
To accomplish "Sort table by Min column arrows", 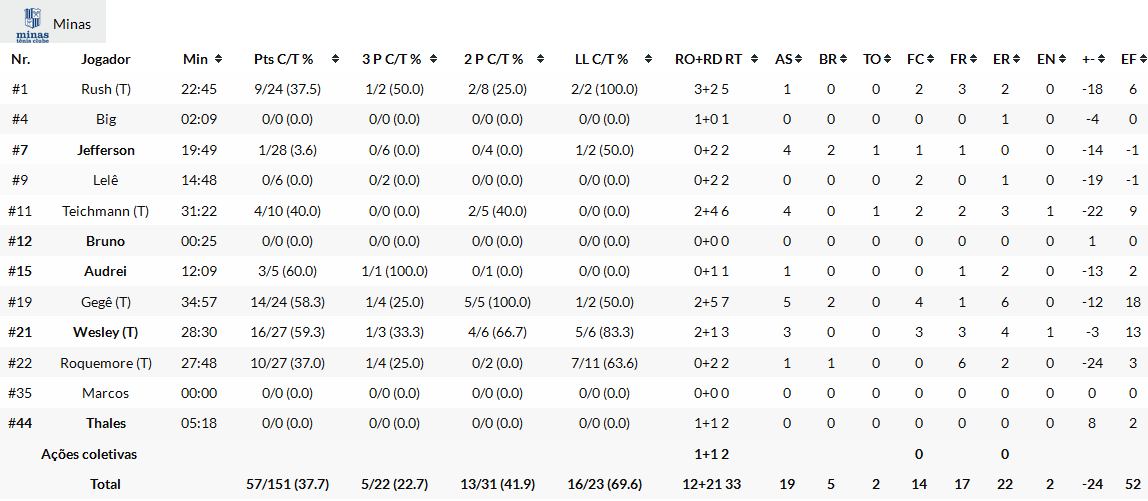I will point(218,60).
